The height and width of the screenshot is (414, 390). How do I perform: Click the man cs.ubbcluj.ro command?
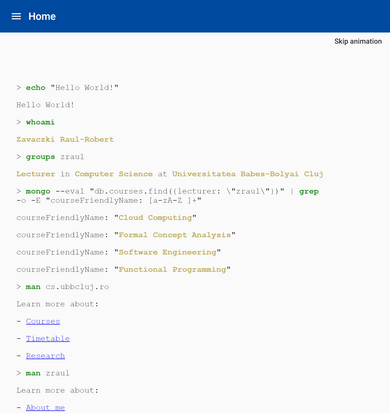[67, 287]
